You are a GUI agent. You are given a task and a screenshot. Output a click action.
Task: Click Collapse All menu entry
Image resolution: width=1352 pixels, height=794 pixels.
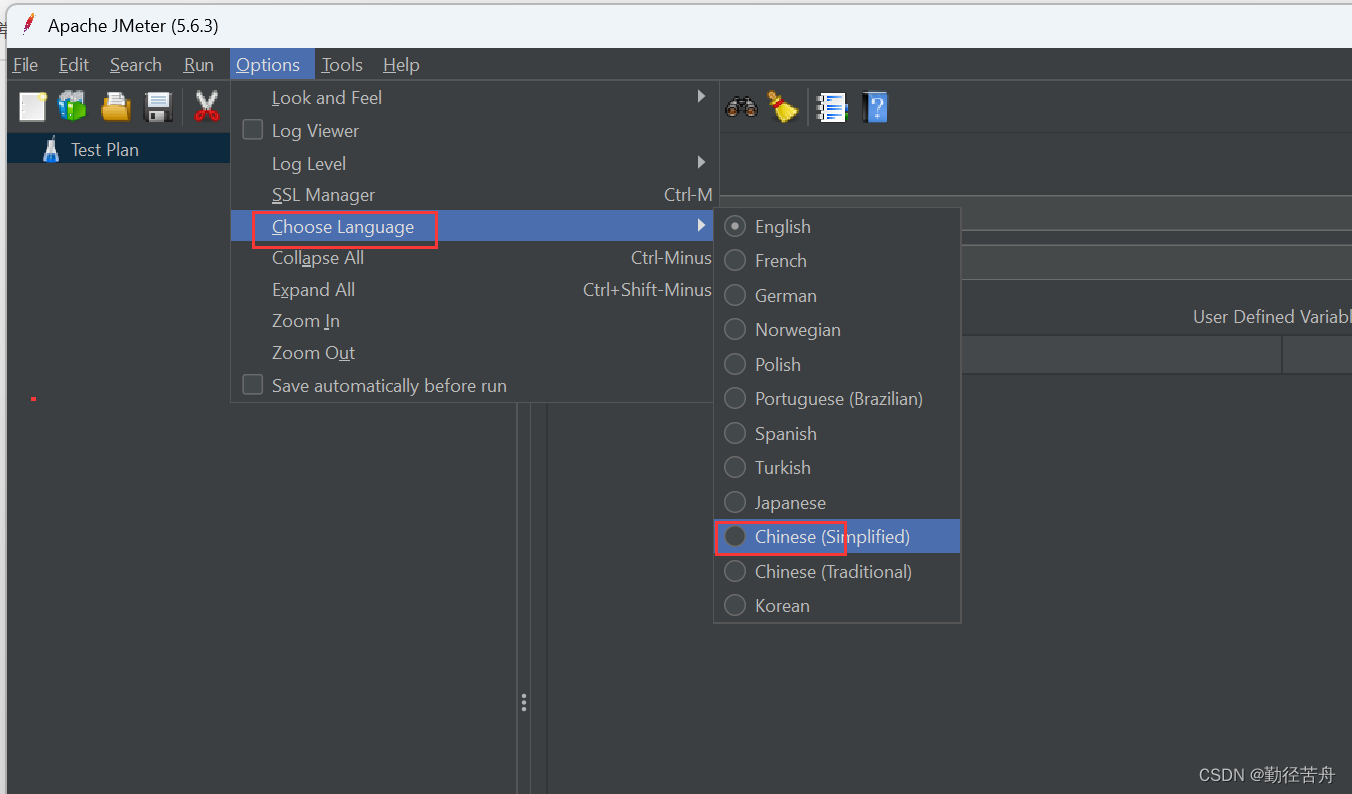pos(474,257)
